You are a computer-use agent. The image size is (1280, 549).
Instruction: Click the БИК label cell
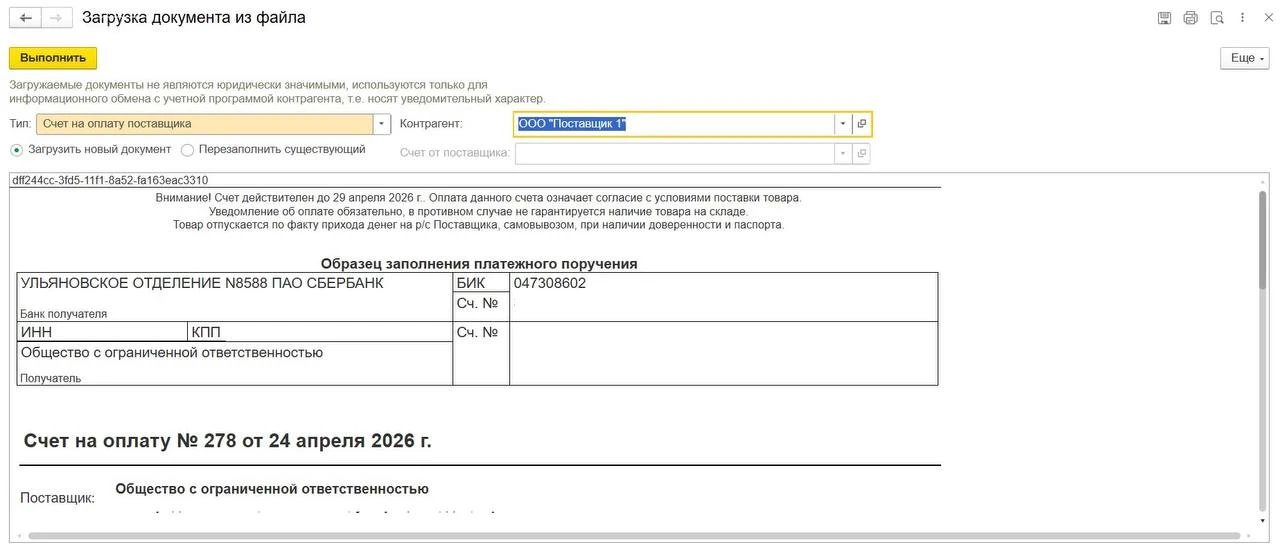481,283
